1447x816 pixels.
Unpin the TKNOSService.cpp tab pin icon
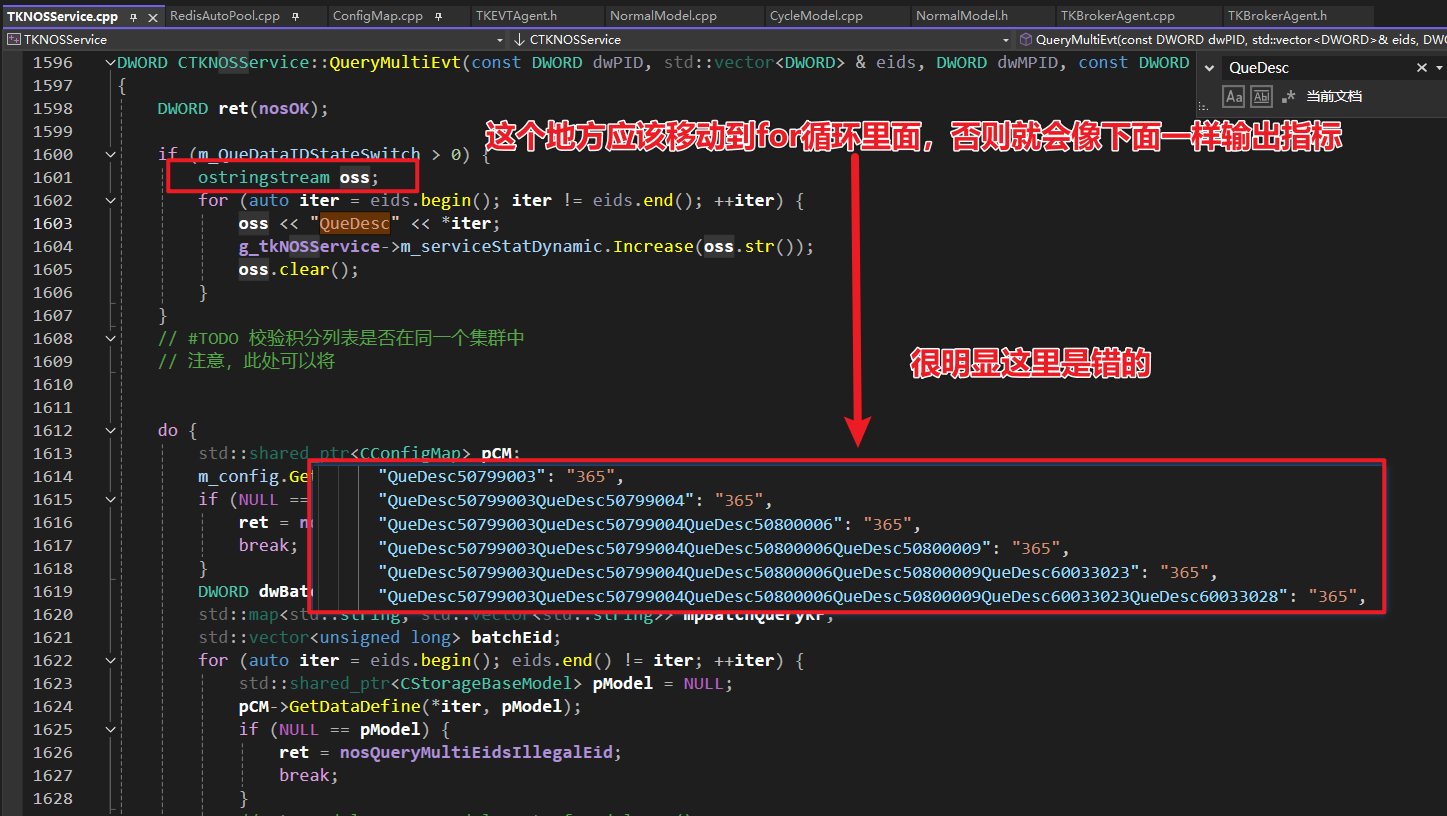pyautogui.click(x=134, y=17)
